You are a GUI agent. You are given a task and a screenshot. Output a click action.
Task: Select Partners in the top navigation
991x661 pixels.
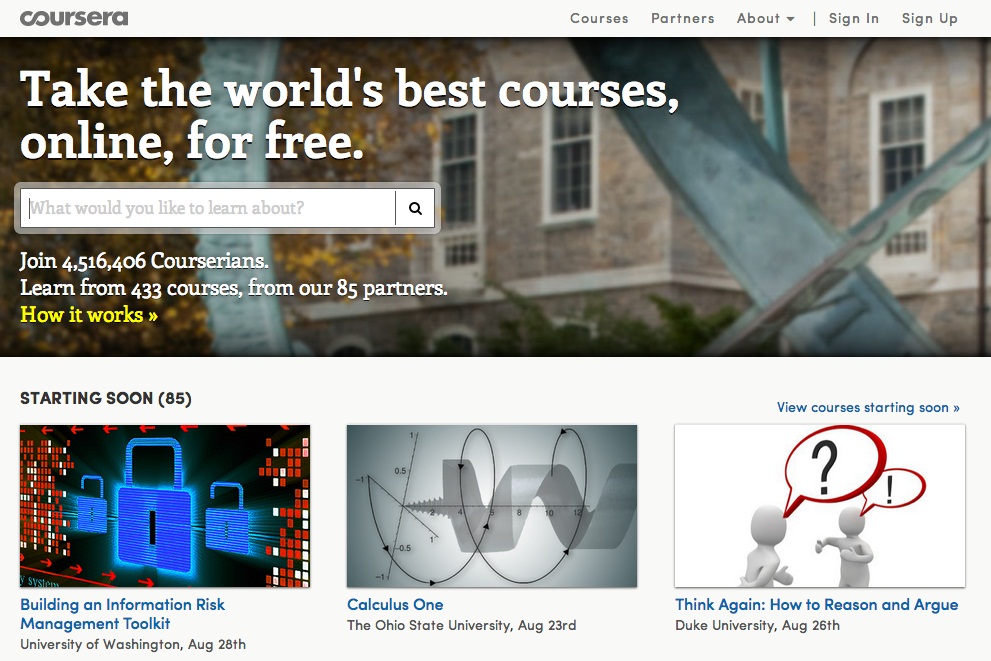pyautogui.click(x=682, y=18)
